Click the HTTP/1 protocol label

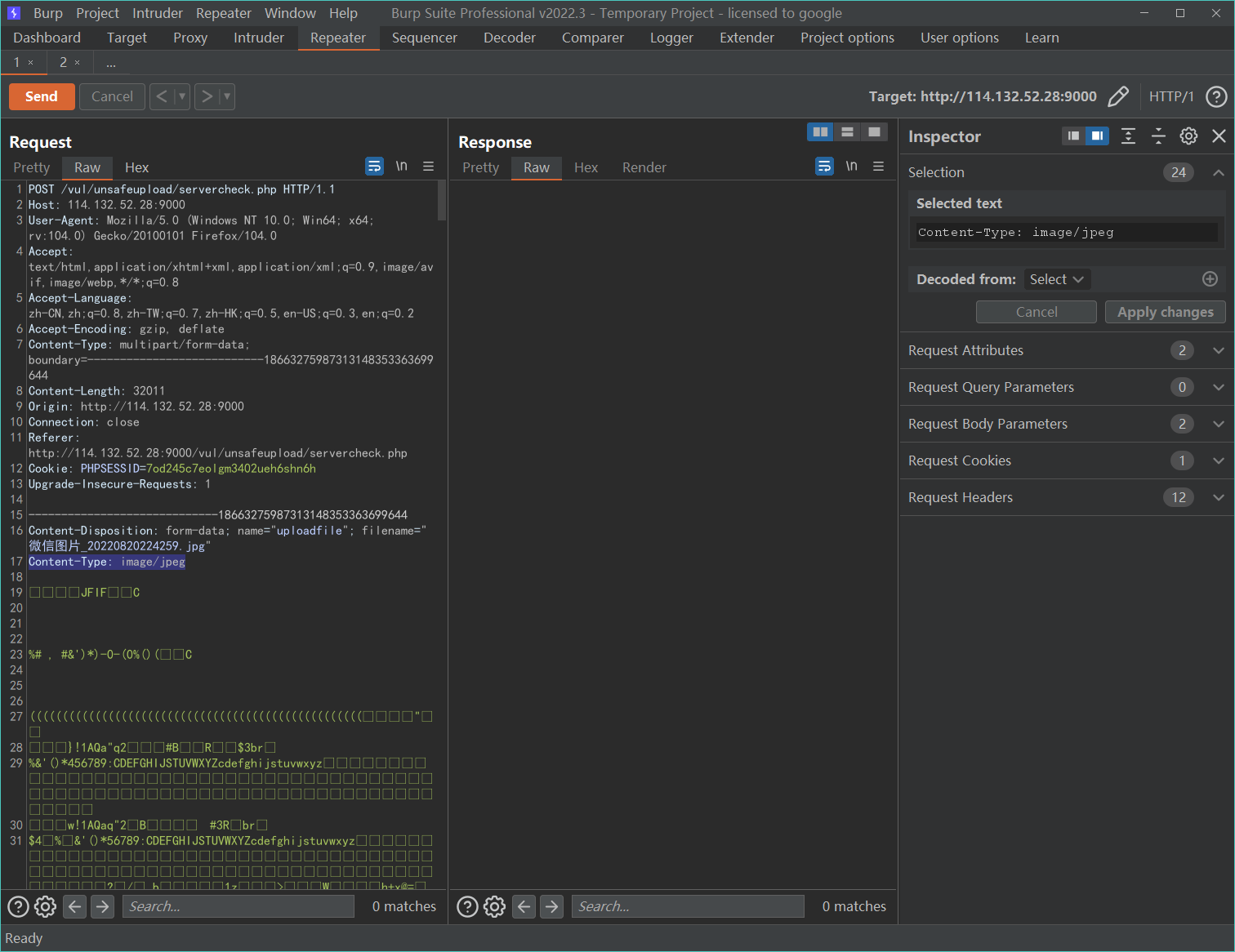coord(1171,96)
